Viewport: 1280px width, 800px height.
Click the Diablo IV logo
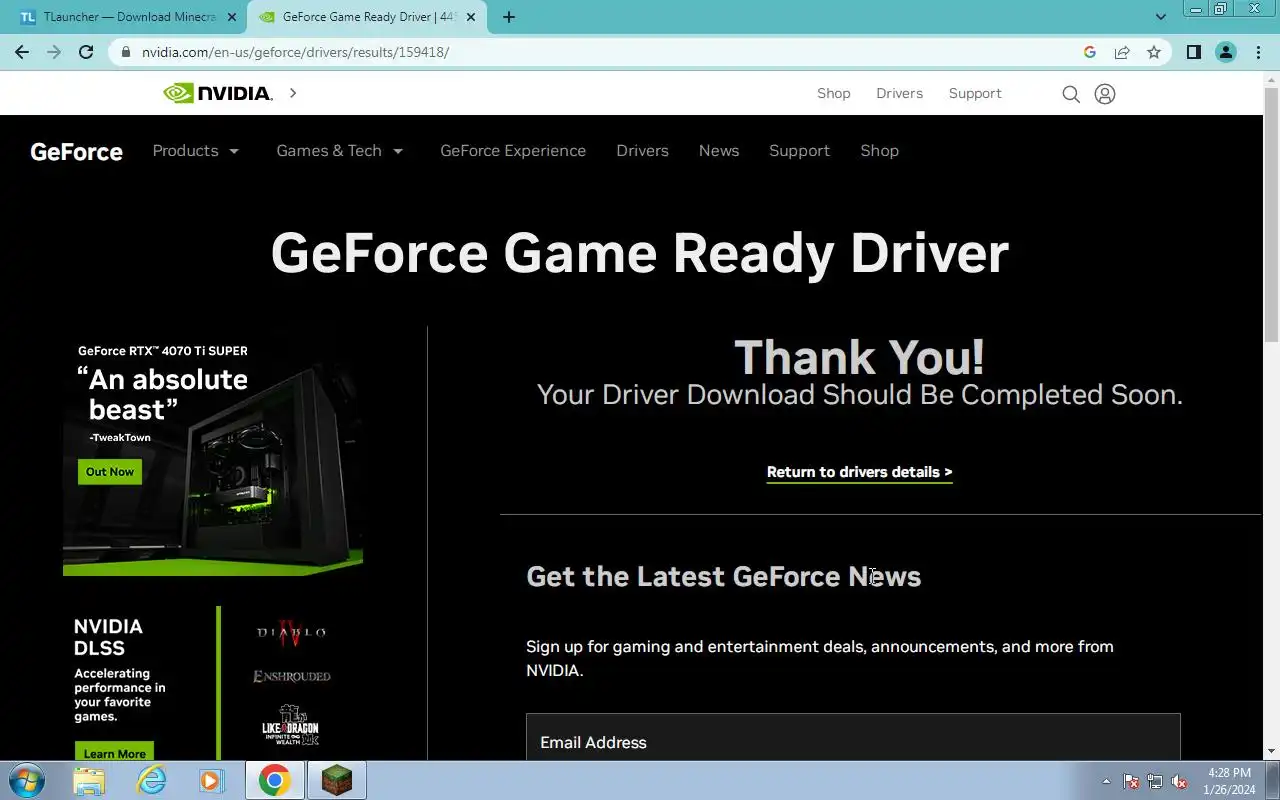(x=291, y=632)
